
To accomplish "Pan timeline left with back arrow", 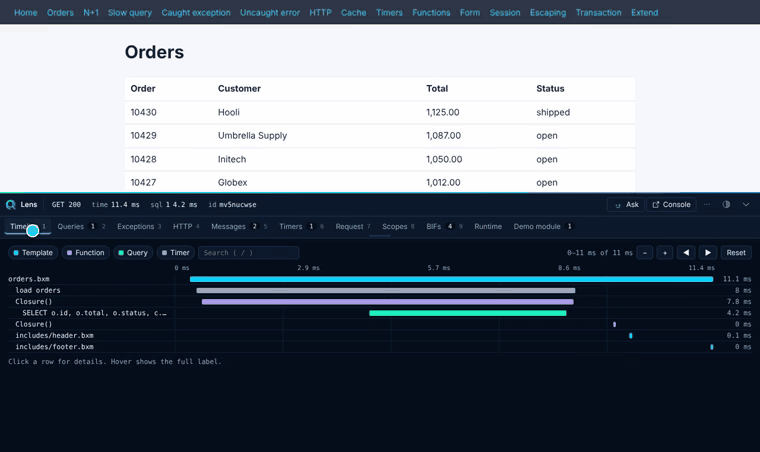I will click(686, 252).
